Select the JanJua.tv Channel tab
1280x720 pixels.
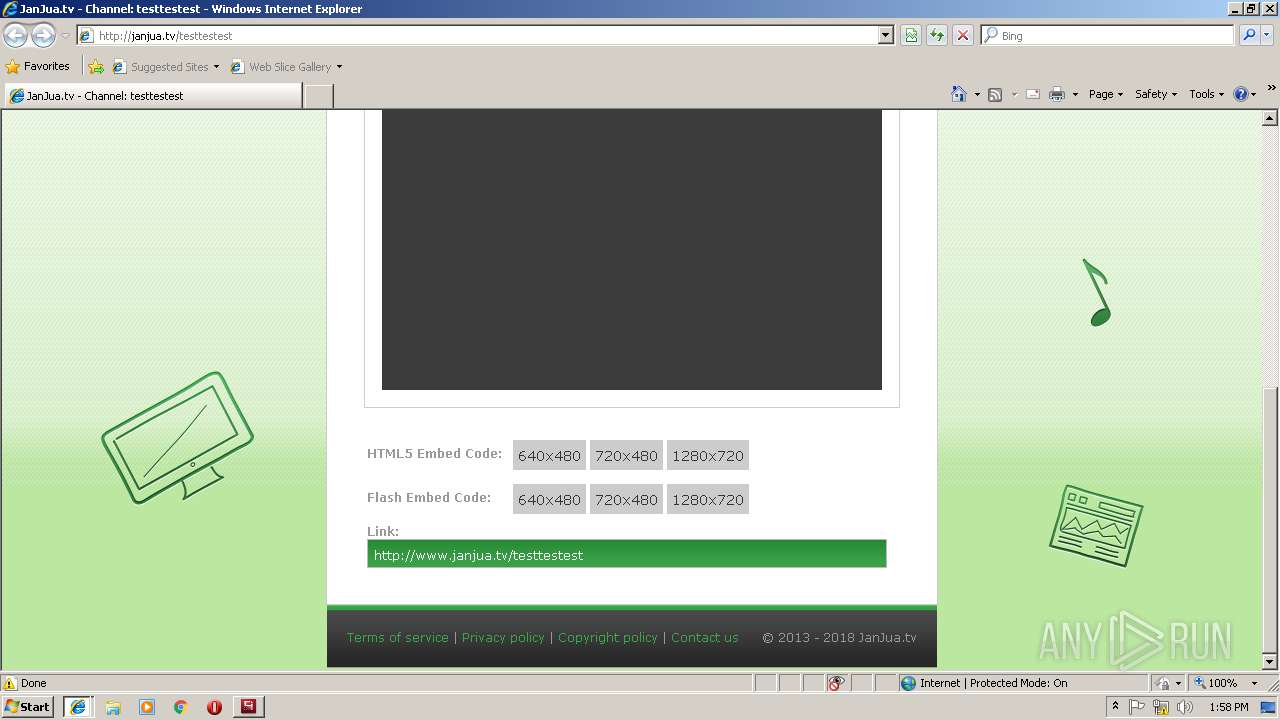point(153,96)
